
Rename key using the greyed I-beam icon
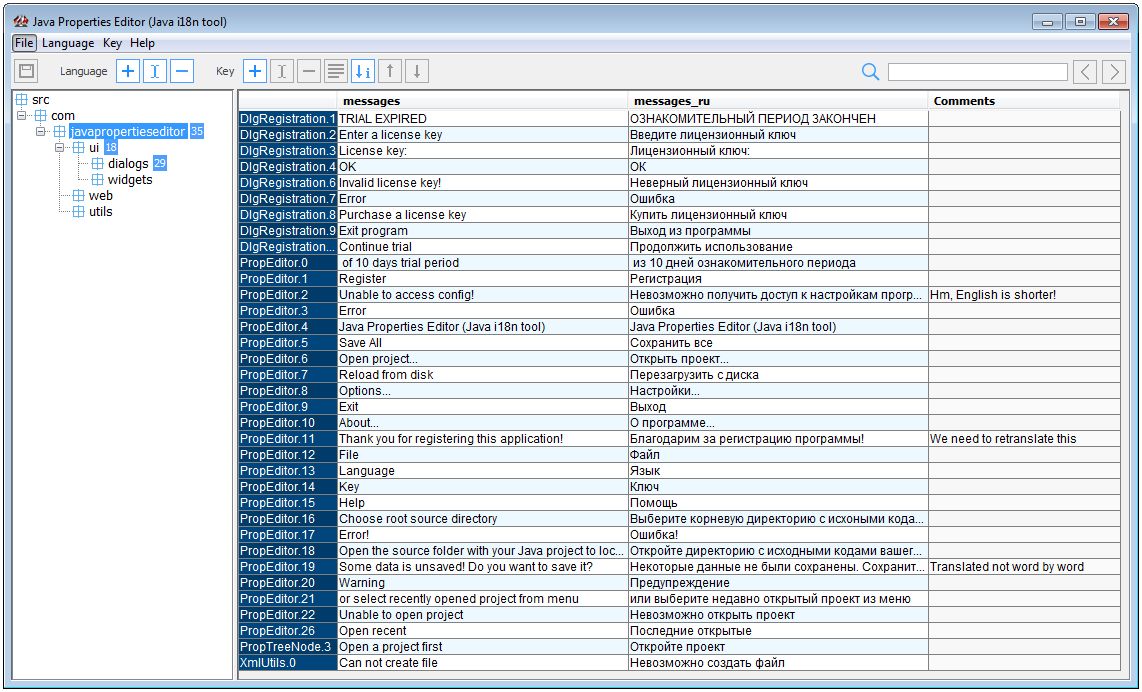pyautogui.click(x=282, y=71)
